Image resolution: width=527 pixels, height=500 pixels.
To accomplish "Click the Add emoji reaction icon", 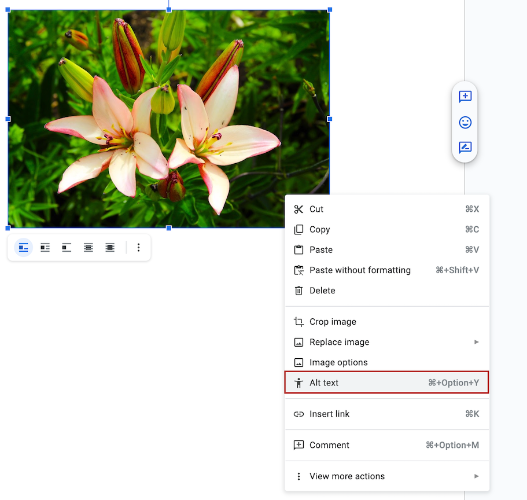I will point(465,122).
